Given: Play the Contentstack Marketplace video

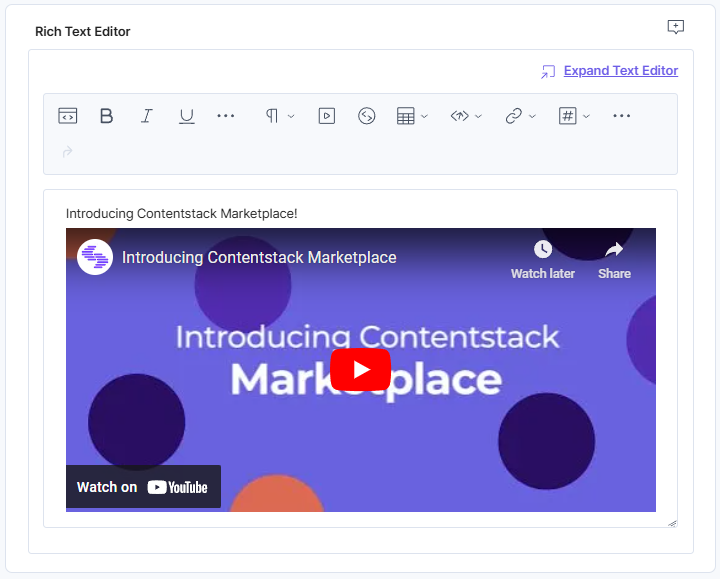Looking at the screenshot, I should click(361, 370).
